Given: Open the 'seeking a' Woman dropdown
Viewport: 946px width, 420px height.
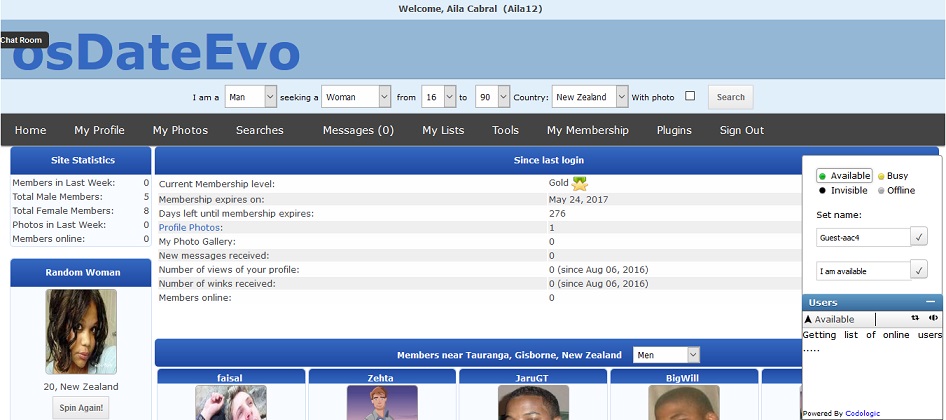Looking at the screenshot, I should pyautogui.click(x=356, y=97).
